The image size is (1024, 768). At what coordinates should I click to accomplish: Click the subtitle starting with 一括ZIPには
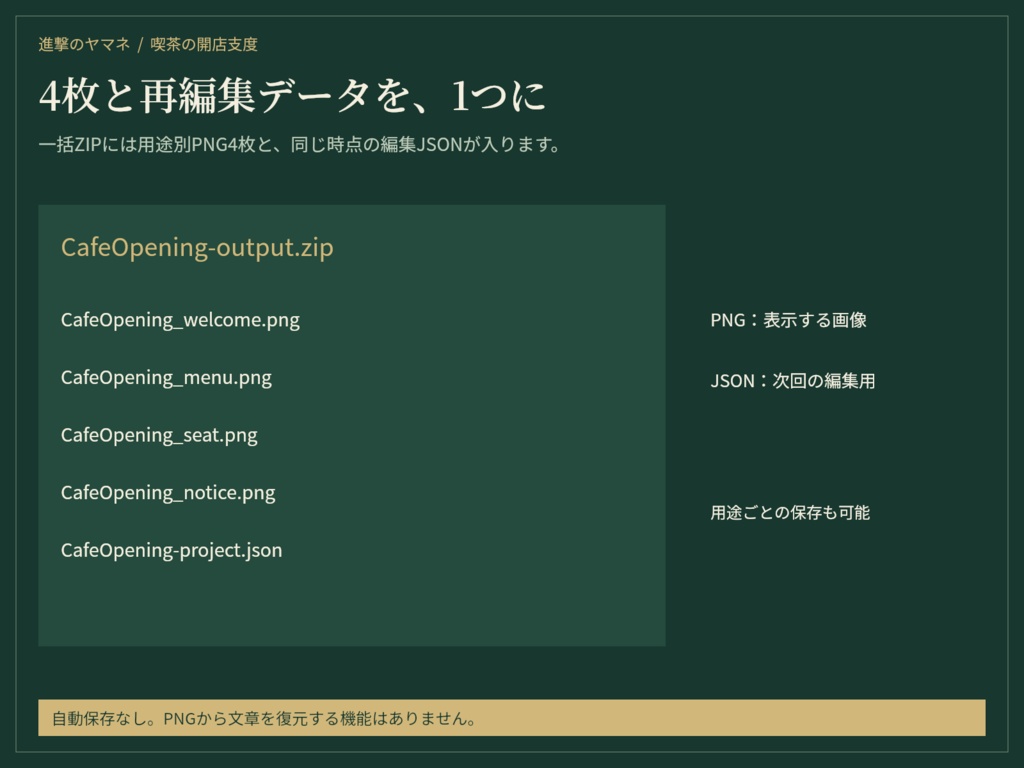(x=300, y=144)
